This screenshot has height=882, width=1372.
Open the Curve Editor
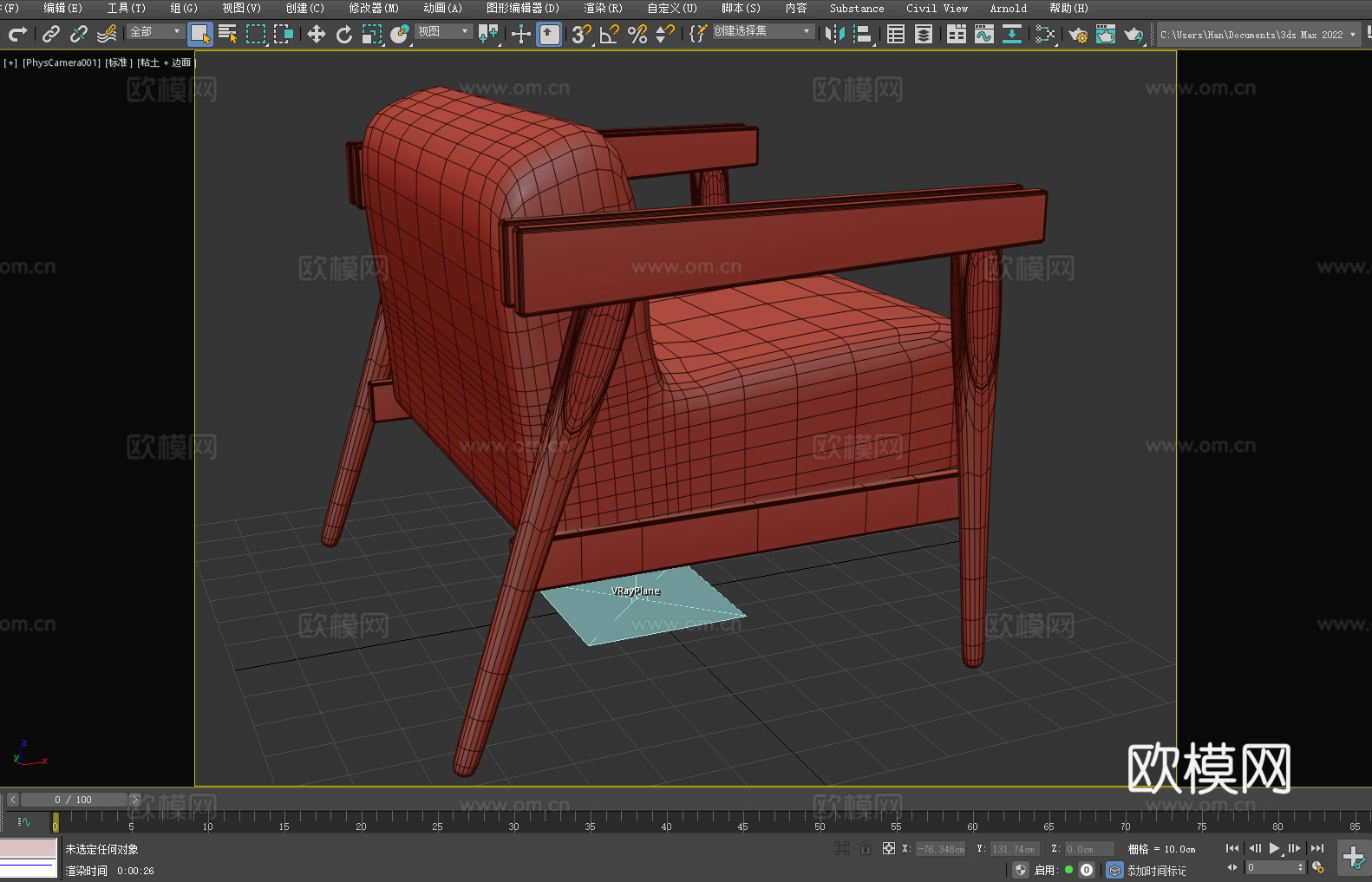[984, 34]
